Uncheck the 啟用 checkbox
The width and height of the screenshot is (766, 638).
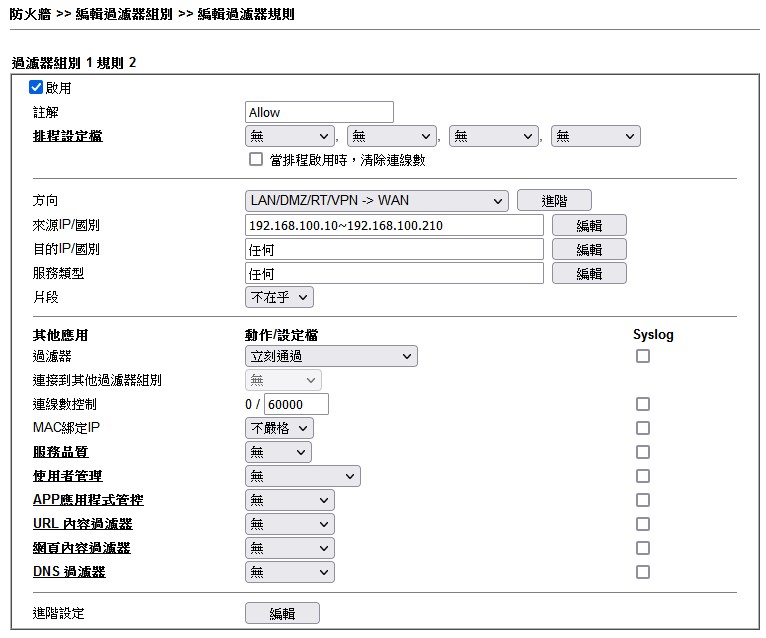coord(36,88)
